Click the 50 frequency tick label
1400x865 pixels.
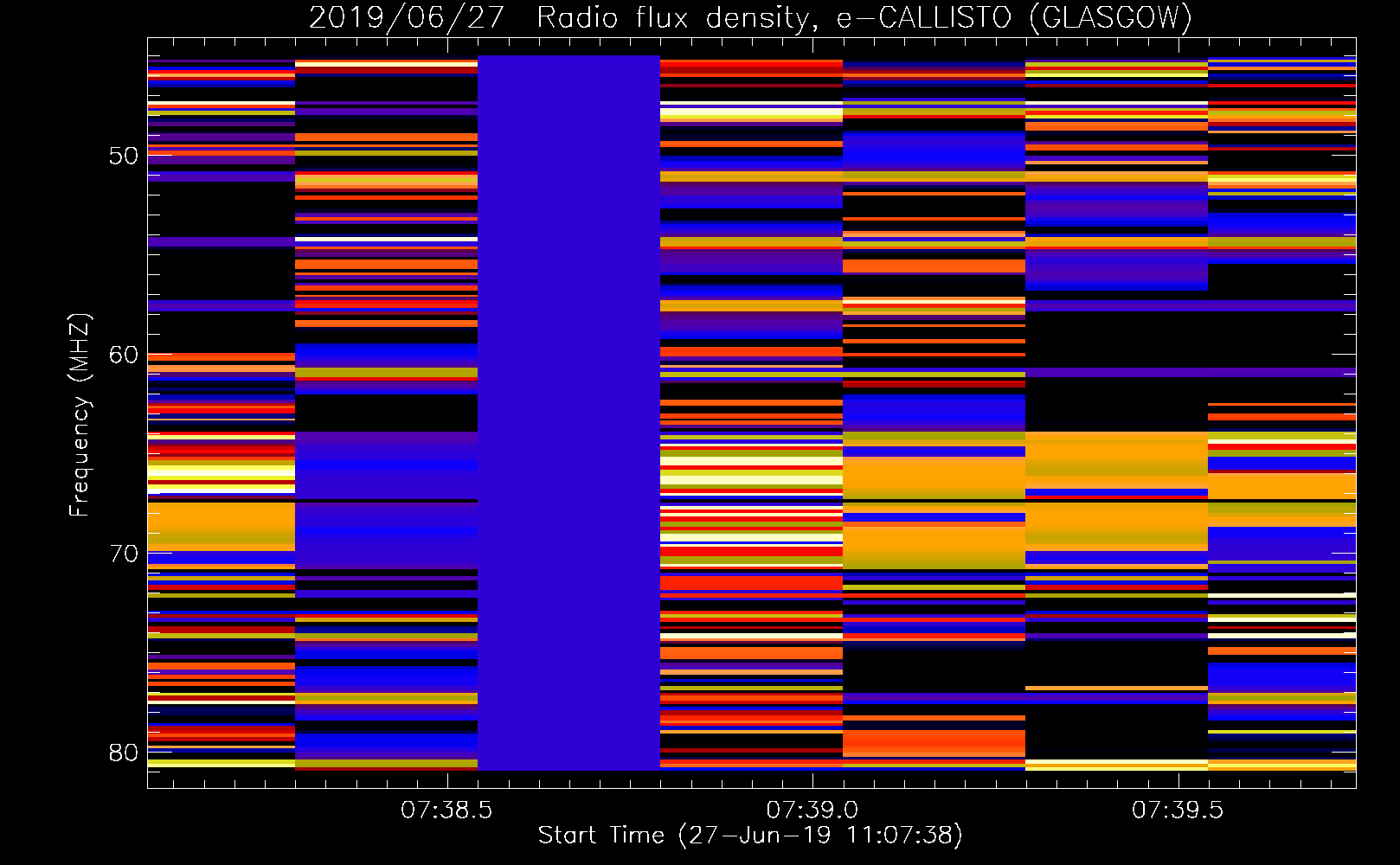(124, 156)
